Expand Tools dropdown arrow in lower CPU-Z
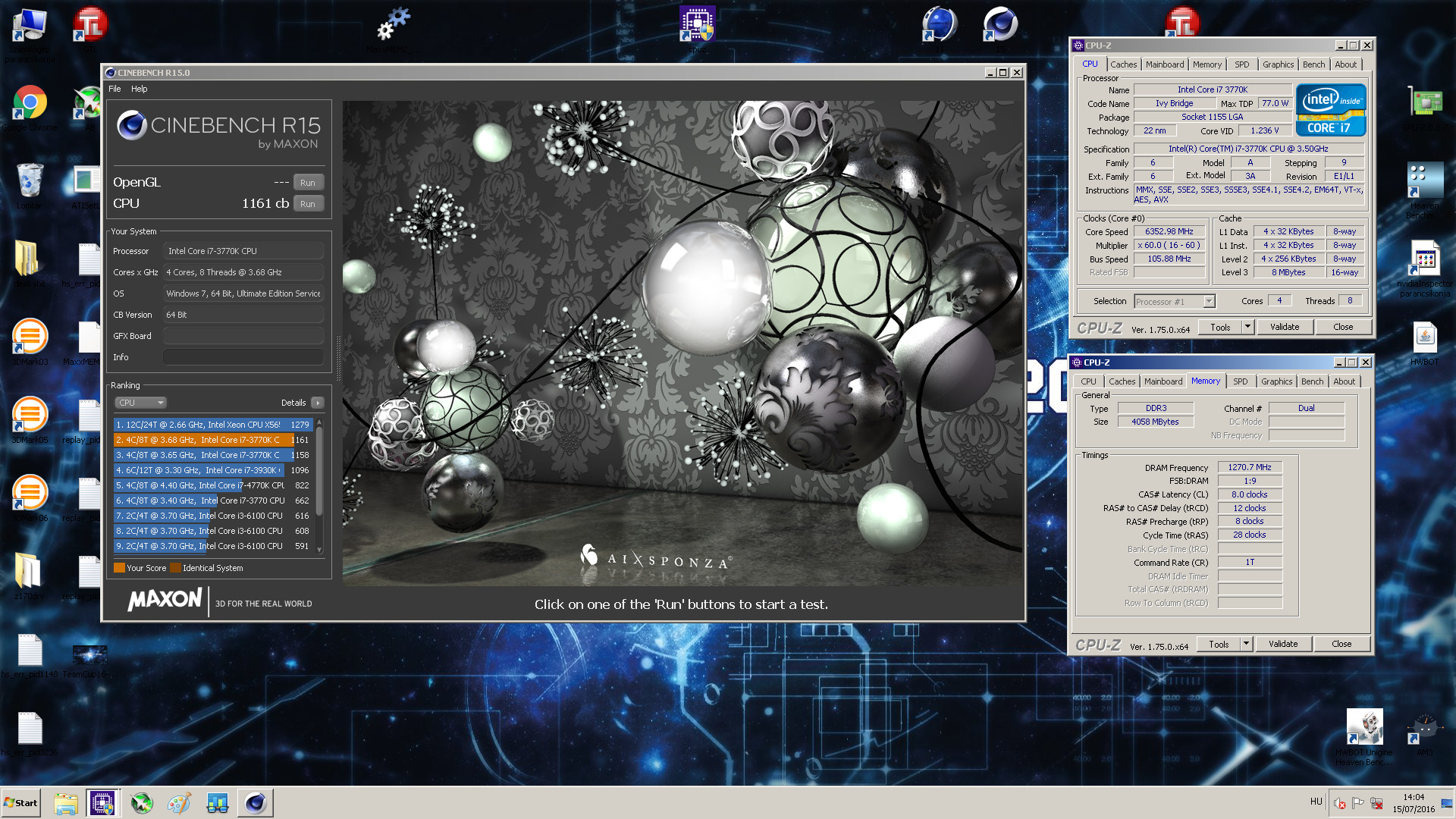The image size is (1456, 819). (x=1246, y=644)
